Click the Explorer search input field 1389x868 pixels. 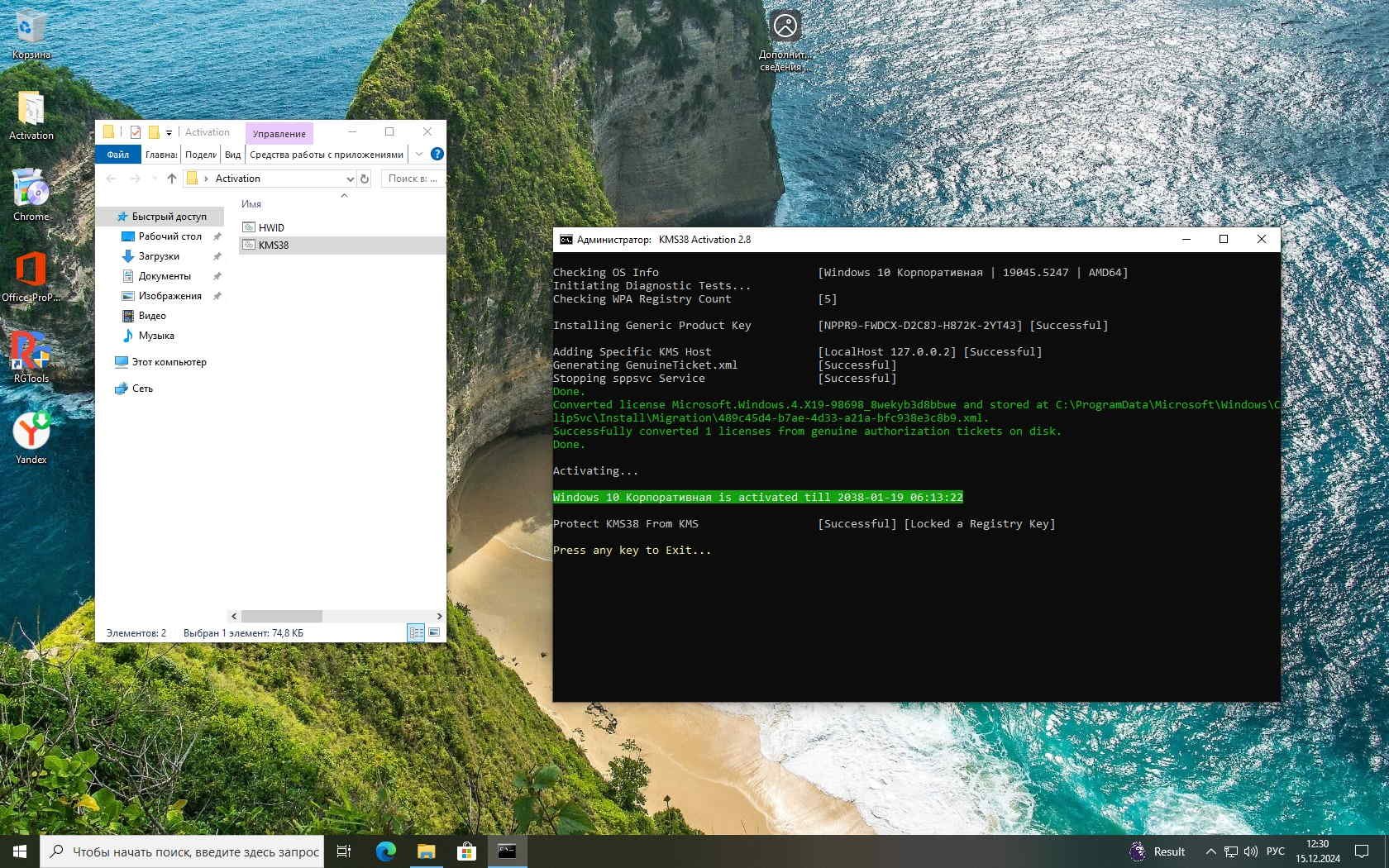coord(412,179)
